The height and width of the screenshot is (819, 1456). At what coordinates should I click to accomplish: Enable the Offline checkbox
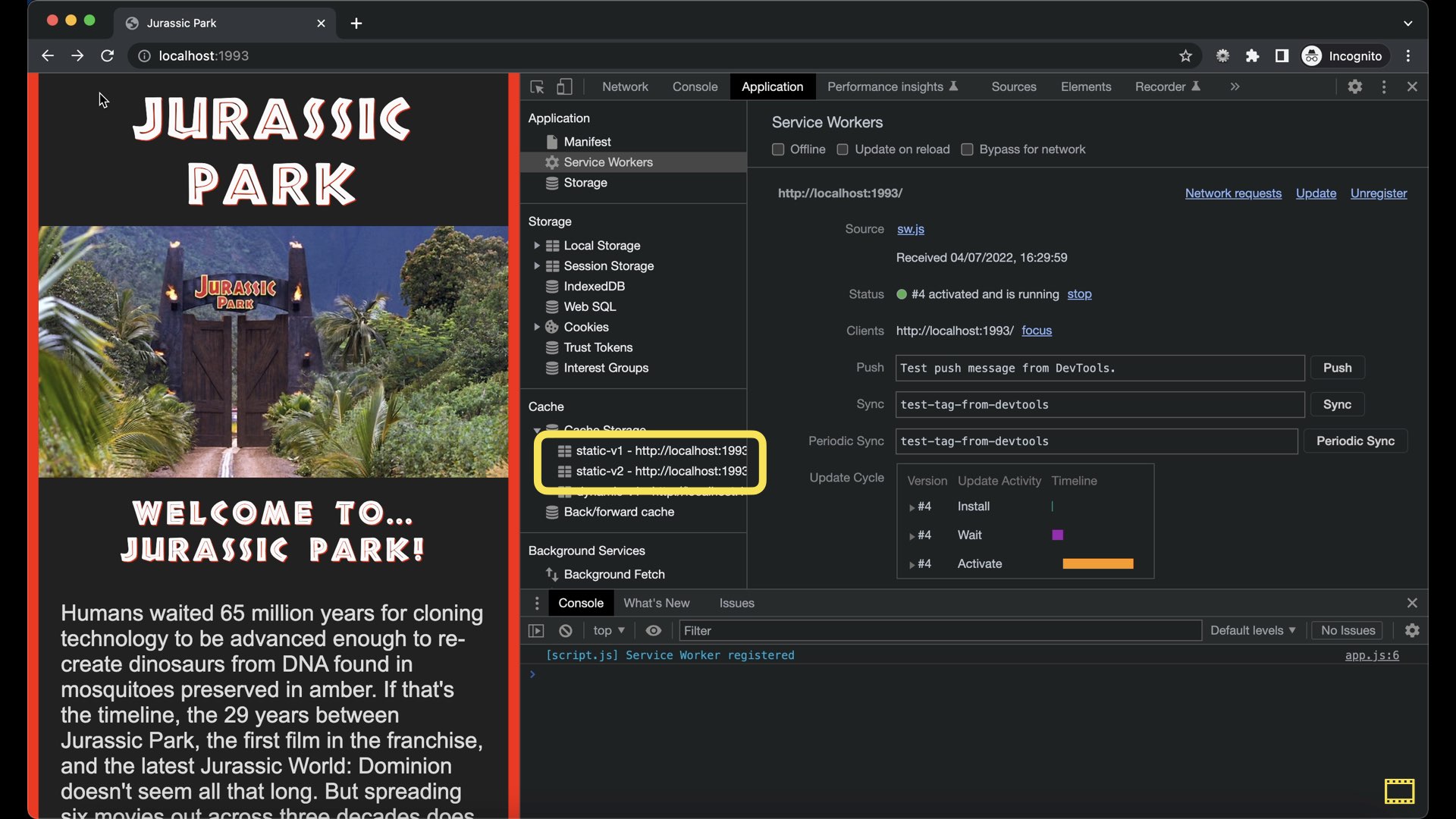tap(778, 149)
